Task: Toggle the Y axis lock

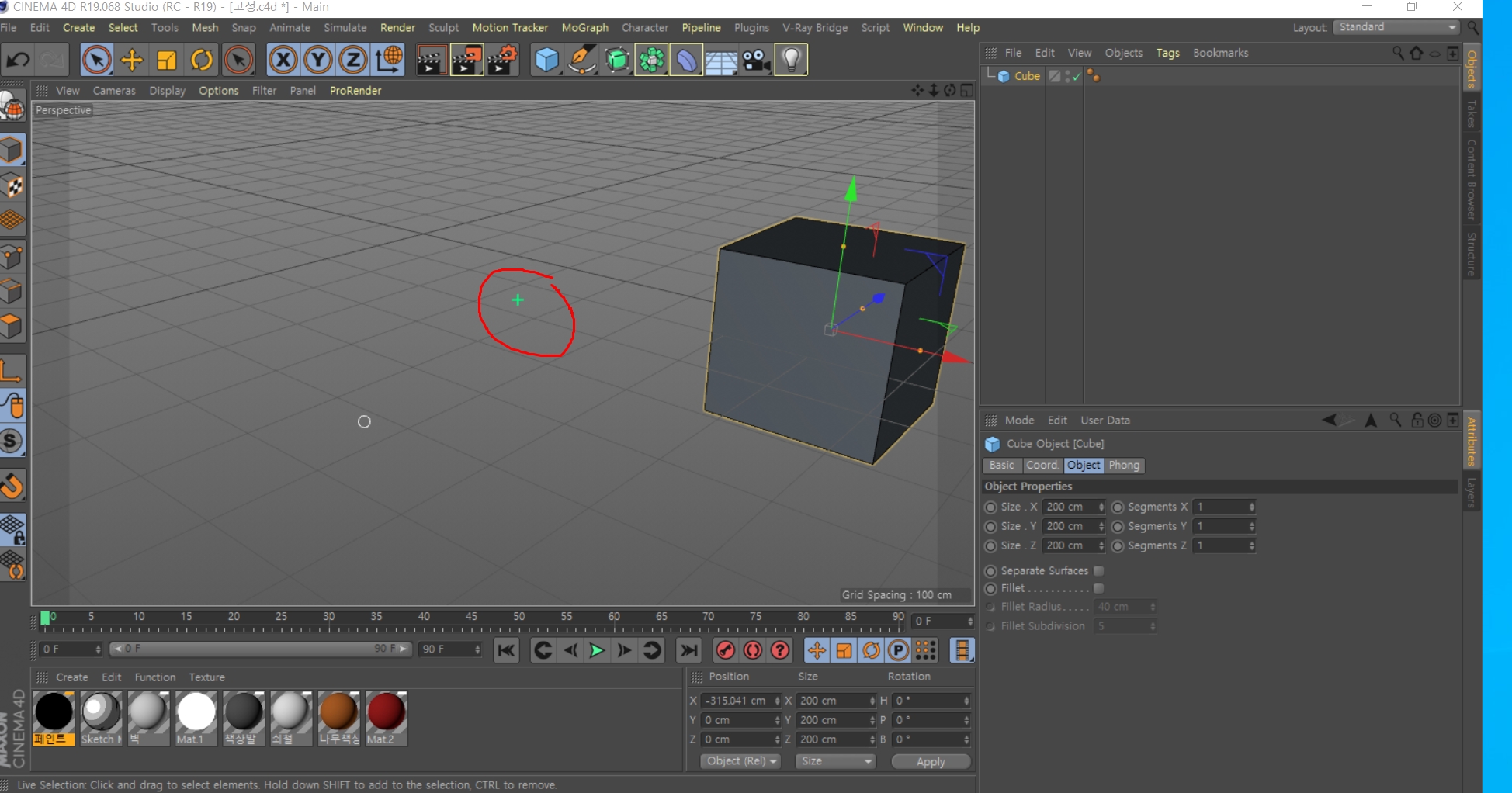Action: point(318,61)
